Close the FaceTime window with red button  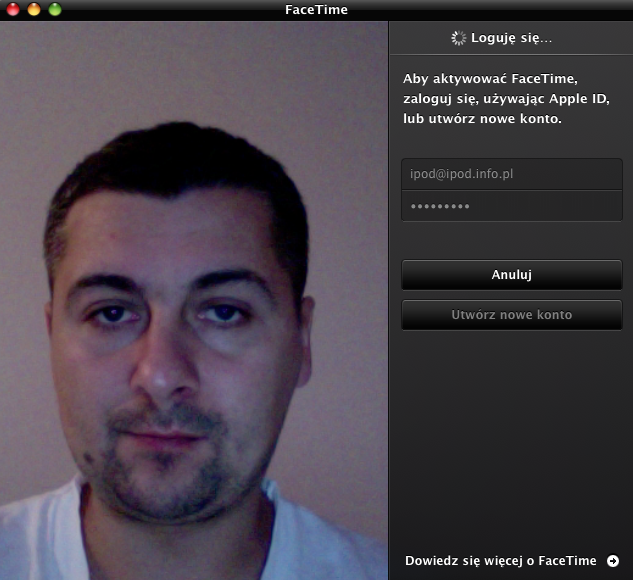tap(13, 9)
